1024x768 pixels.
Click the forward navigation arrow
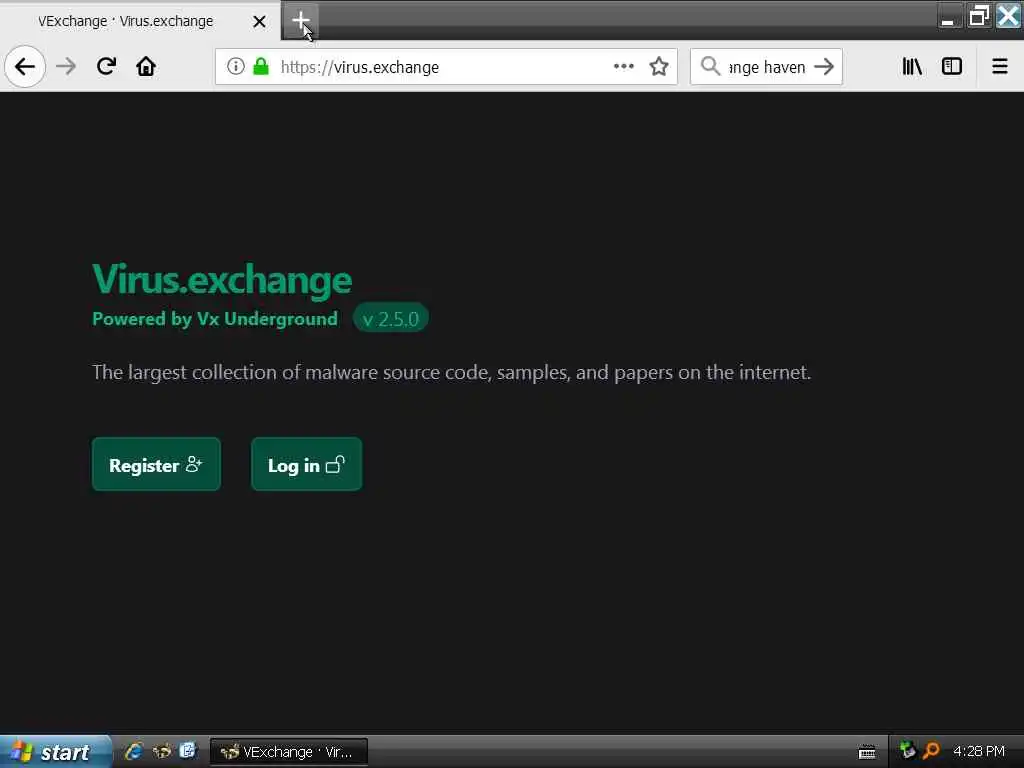click(x=66, y=67)
